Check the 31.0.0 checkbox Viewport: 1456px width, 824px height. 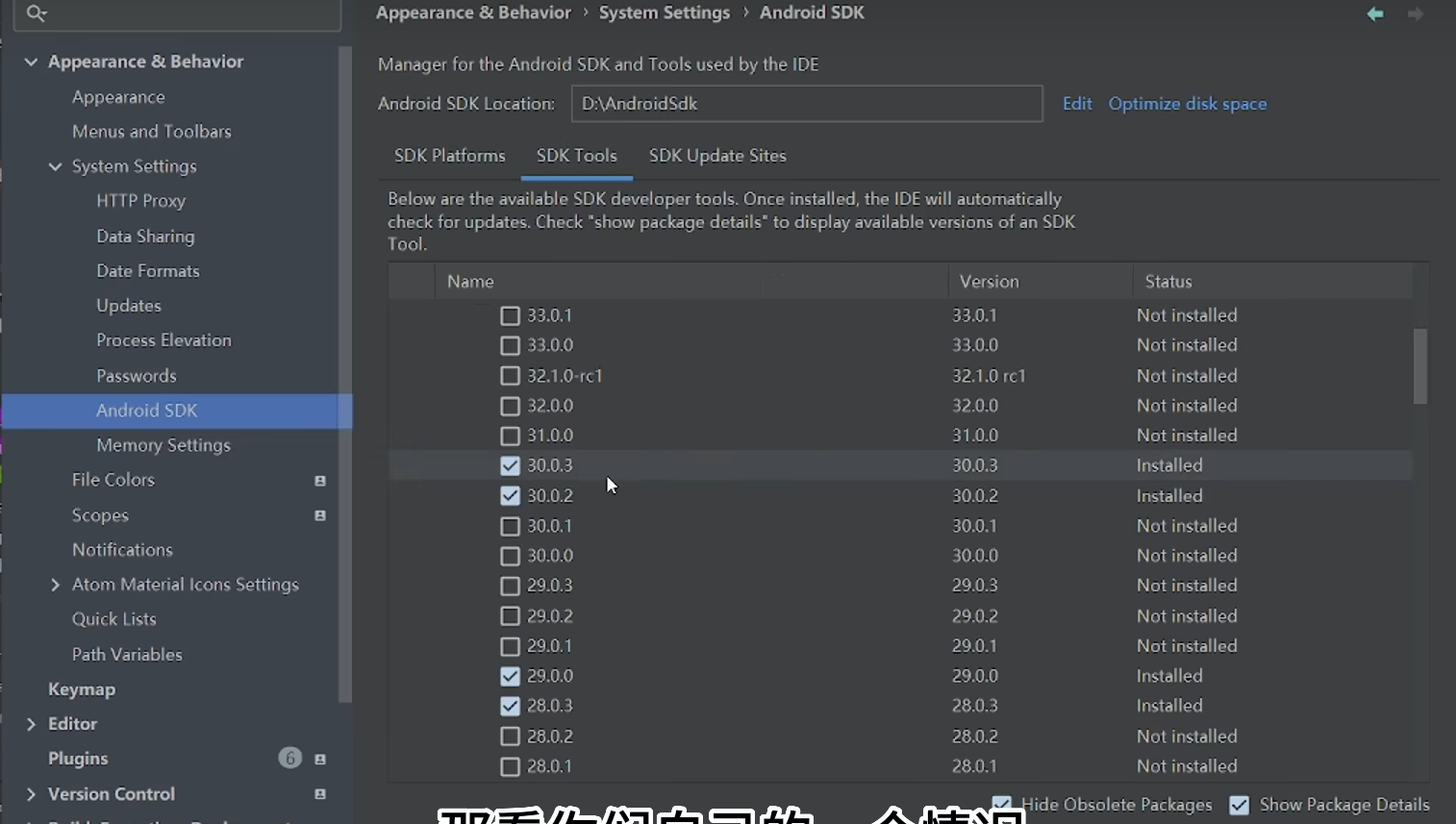click(x=510, y=436)
